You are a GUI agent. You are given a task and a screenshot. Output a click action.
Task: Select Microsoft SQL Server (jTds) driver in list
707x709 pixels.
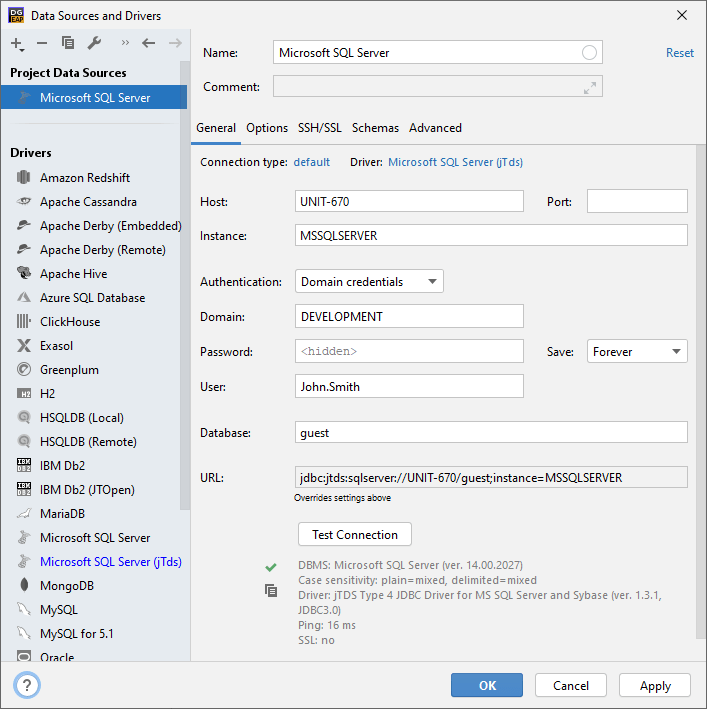click(x=94, y=561)
